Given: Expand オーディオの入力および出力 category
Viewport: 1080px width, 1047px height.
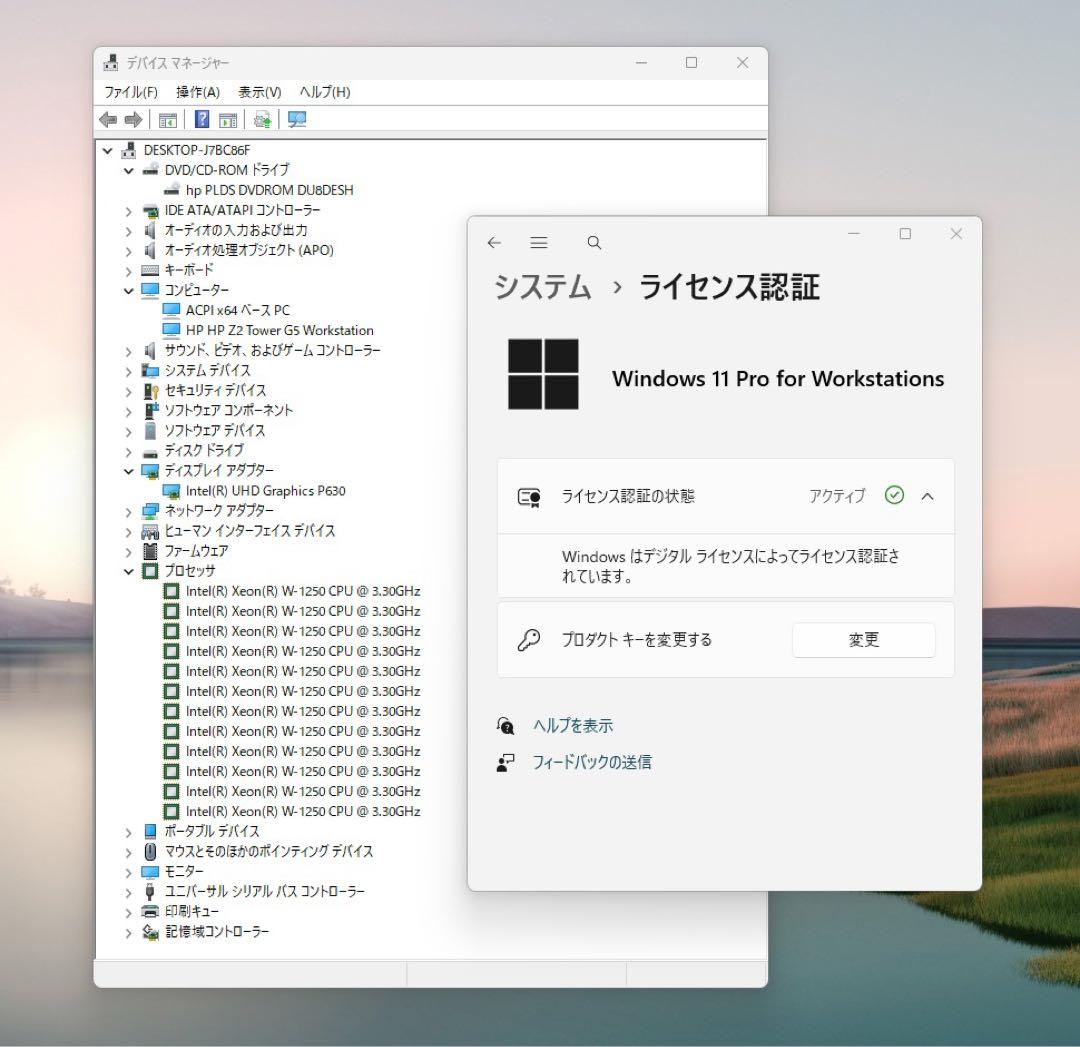Looking at the screenshot, I should click(x=128, y=231).
